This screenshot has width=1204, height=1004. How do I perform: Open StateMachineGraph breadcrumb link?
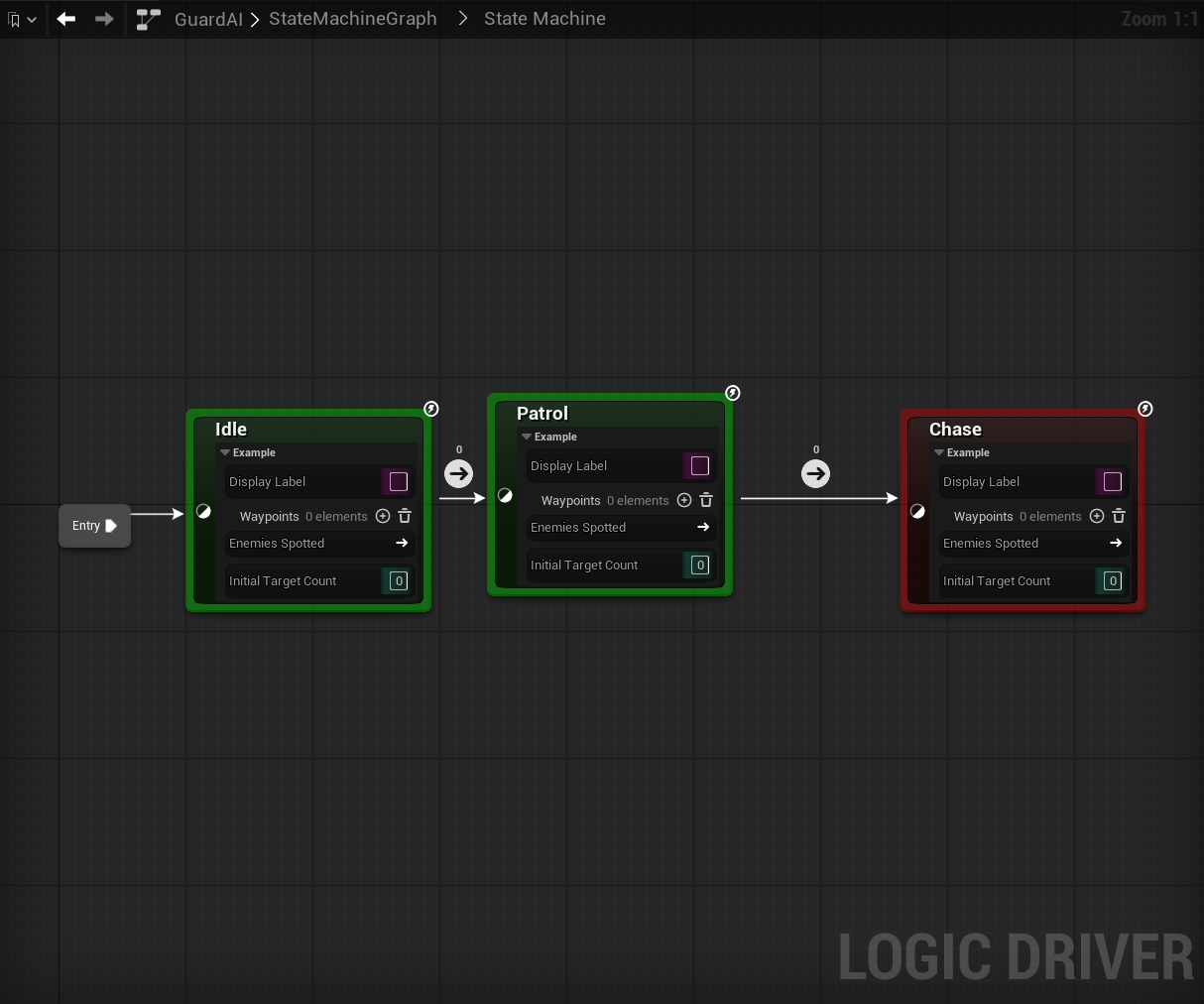pos(353,19)
